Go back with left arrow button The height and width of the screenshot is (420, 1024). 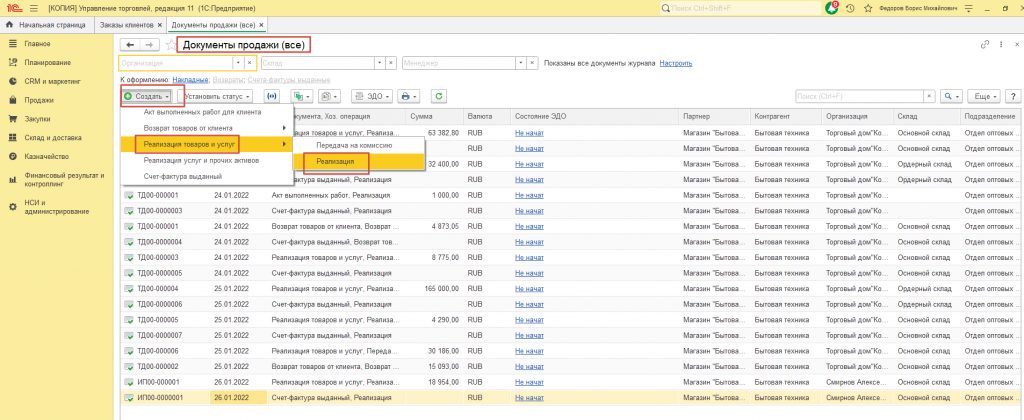[x=130, y=44]
